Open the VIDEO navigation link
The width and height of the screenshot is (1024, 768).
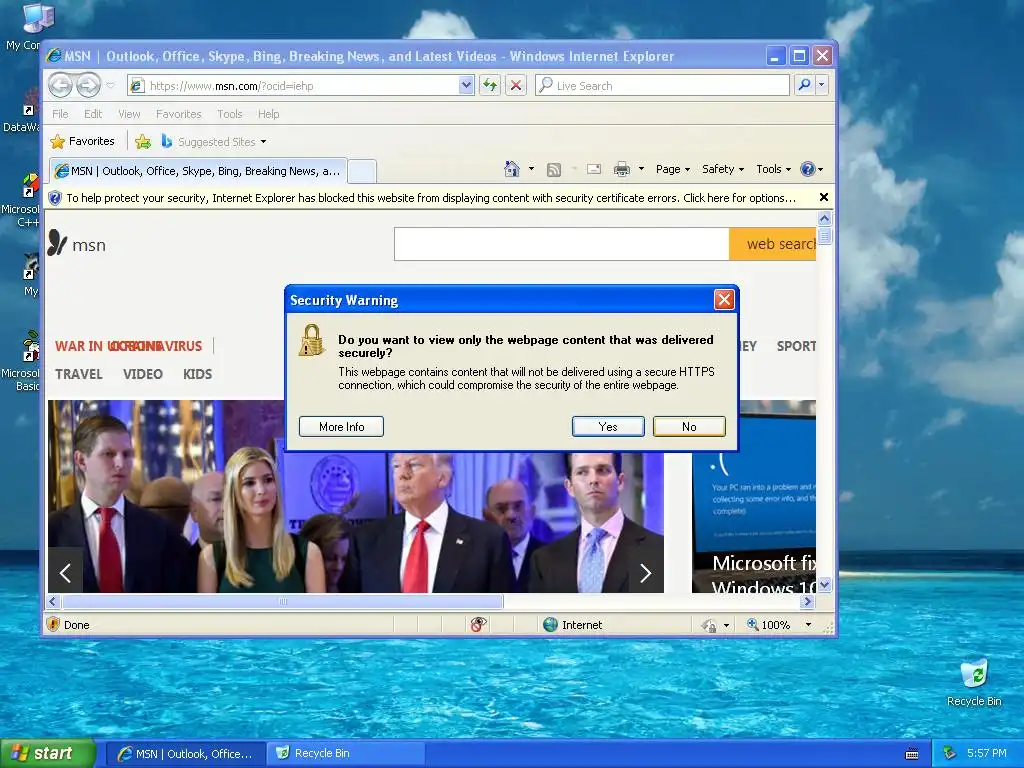(142, 374)
